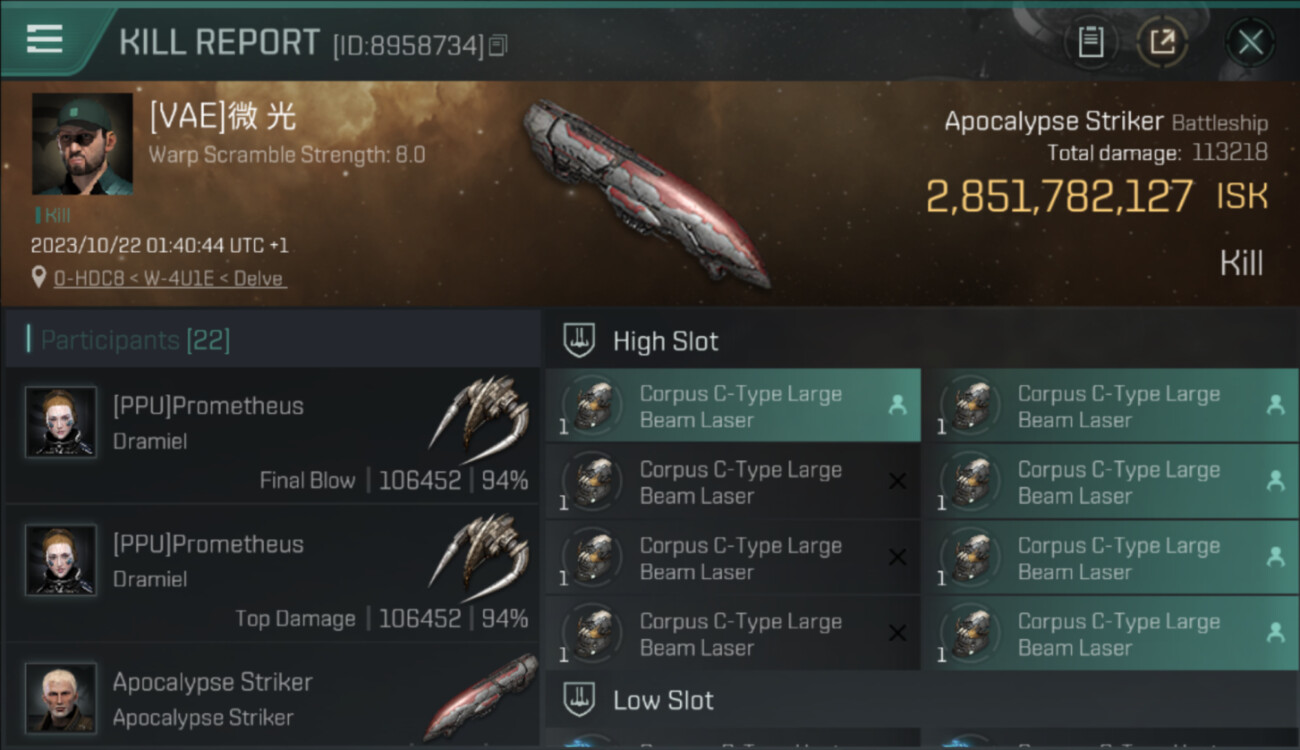Image resolution: width=1300 pixels, height=750 pixels.
Task: Open the Participants [22] tab
Action: 136,340
